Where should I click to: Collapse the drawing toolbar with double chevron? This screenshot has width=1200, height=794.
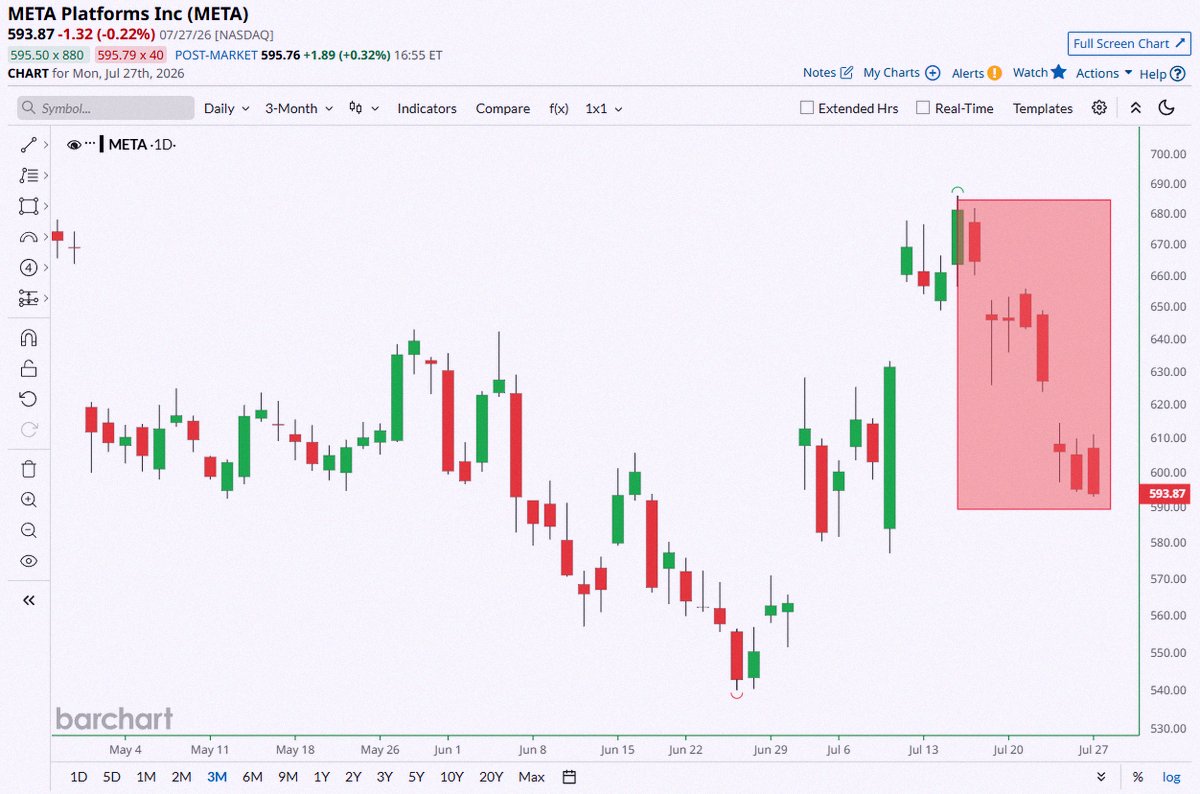tap(28, 600)
